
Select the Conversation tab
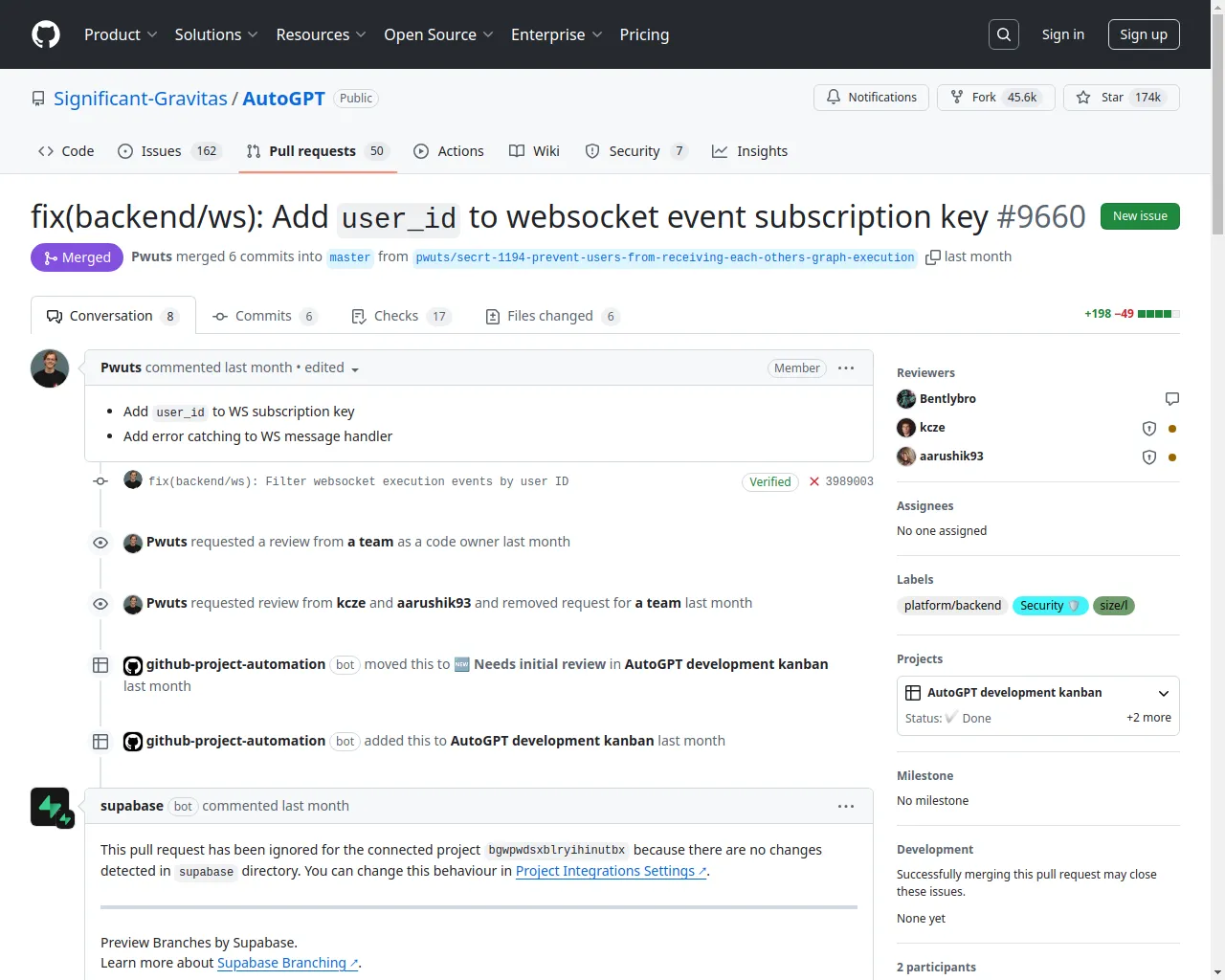113,316
